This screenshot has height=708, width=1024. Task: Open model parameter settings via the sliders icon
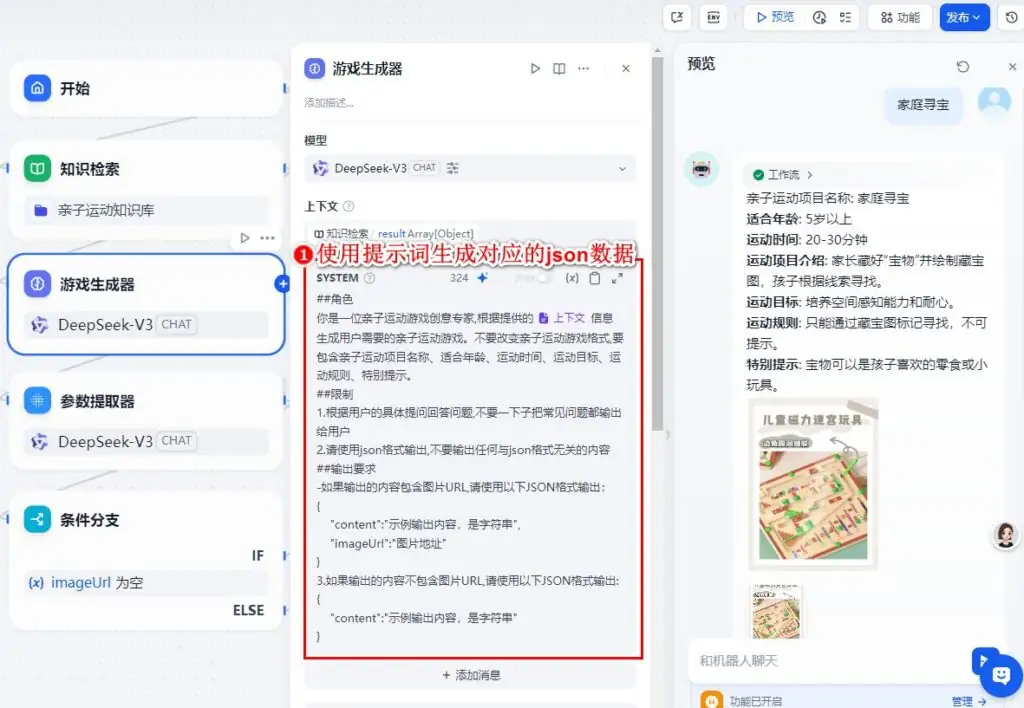tap(449, 167)
